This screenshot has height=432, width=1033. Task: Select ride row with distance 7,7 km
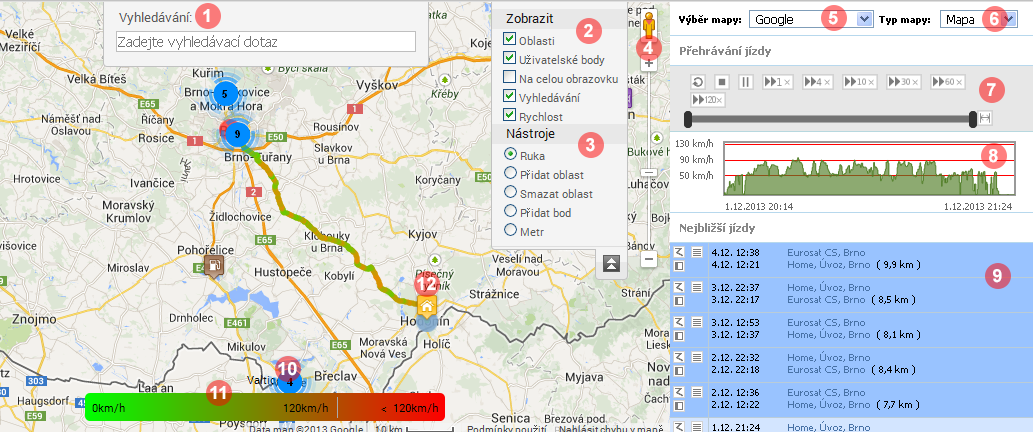[851, 398]
